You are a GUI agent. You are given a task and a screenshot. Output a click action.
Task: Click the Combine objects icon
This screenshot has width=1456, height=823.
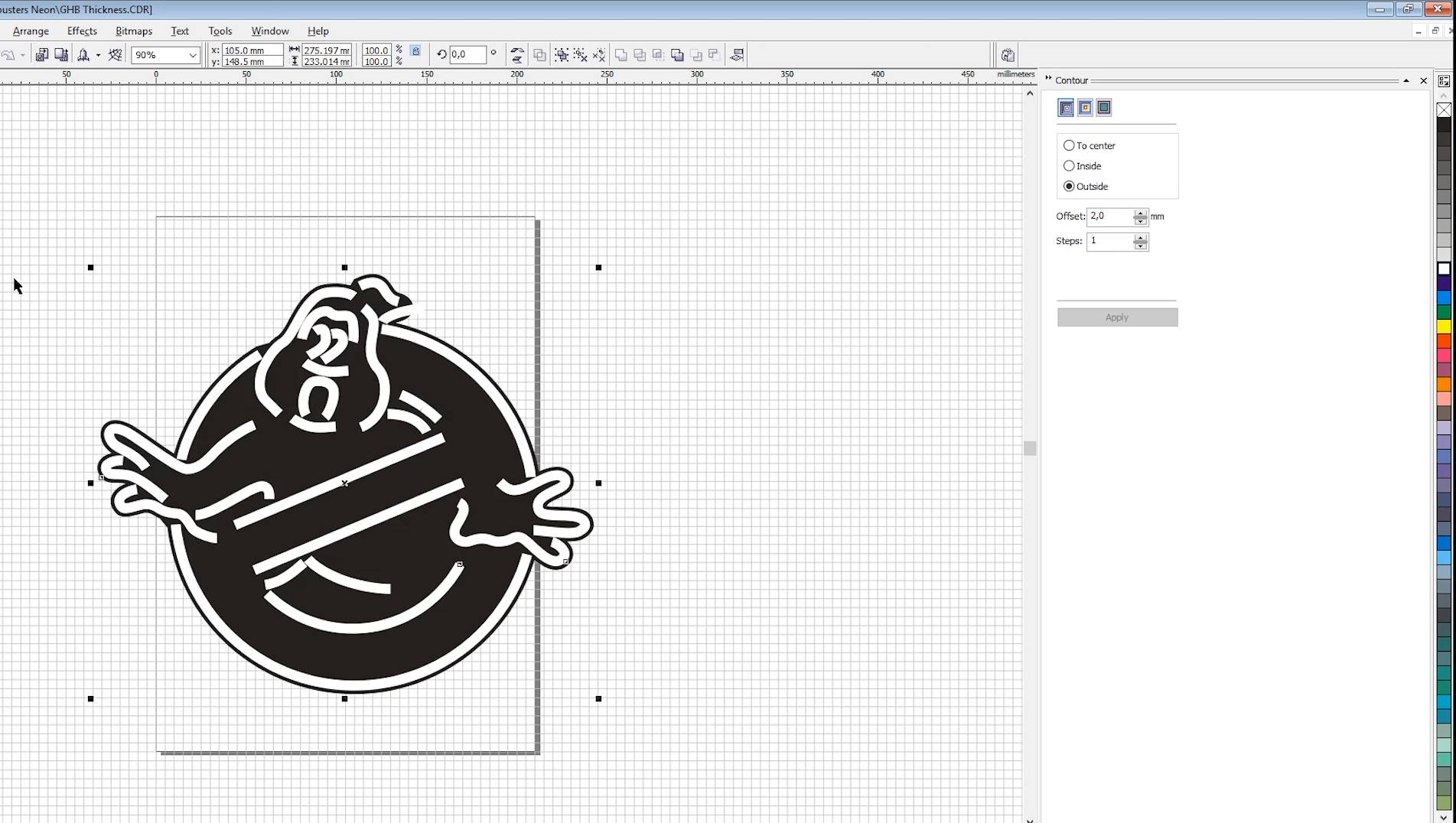tap(539, 55)
